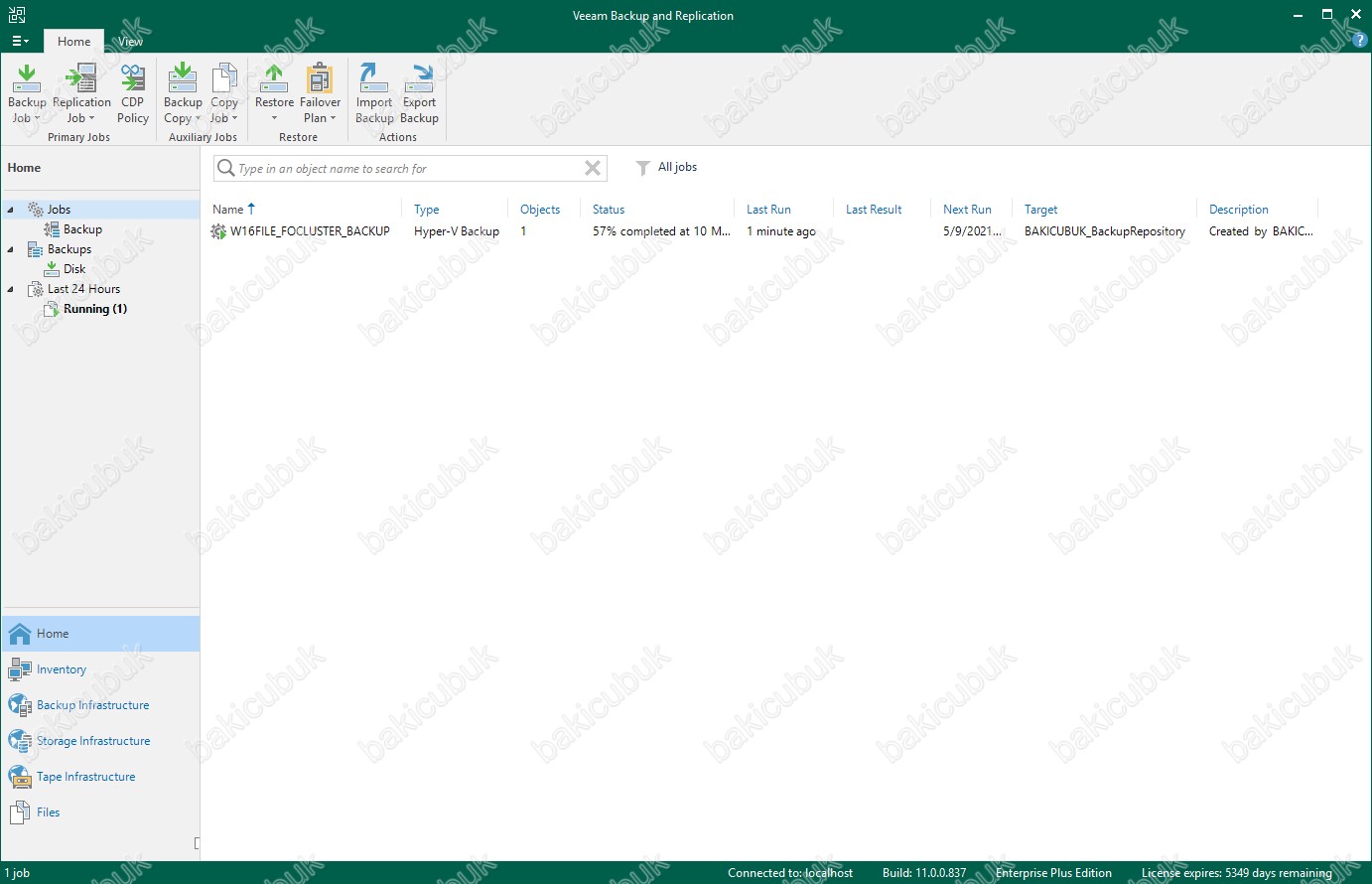Screen dimensions: 1372x884
Task: Open the Backup Copy ribbon button
Action: pyautogui.click(x=183, y=93)
